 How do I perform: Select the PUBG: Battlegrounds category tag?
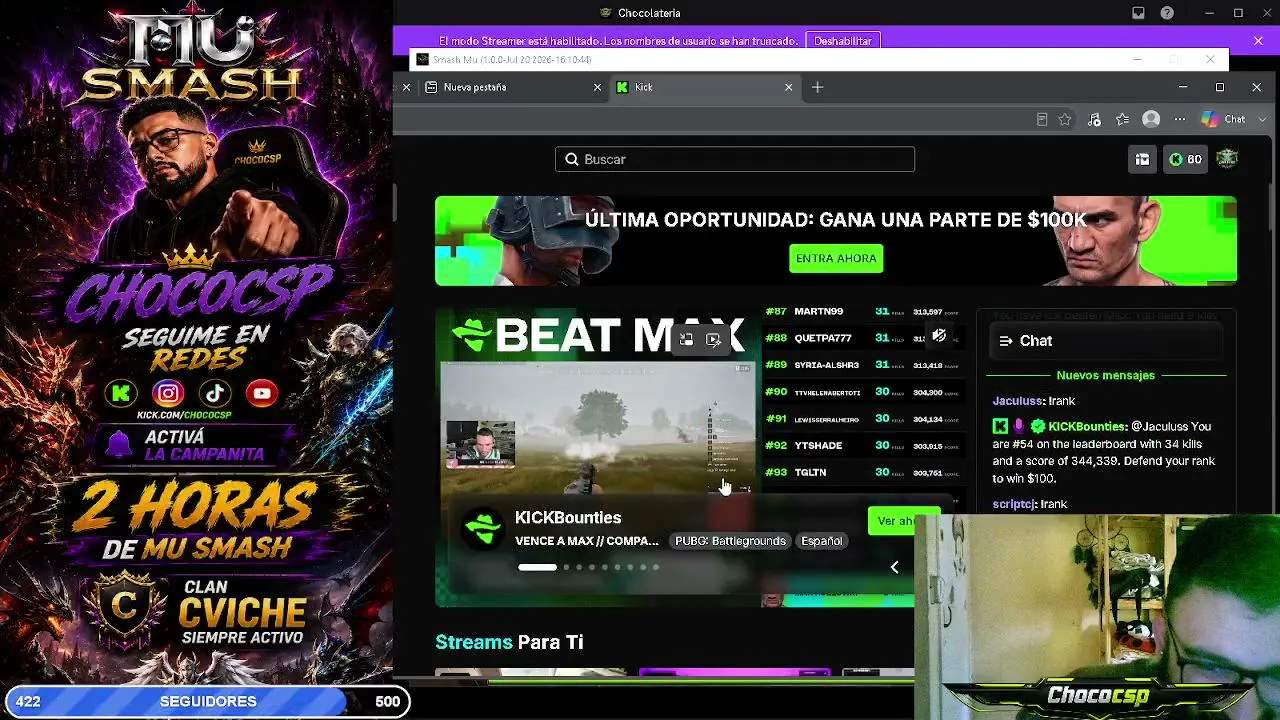730,541
